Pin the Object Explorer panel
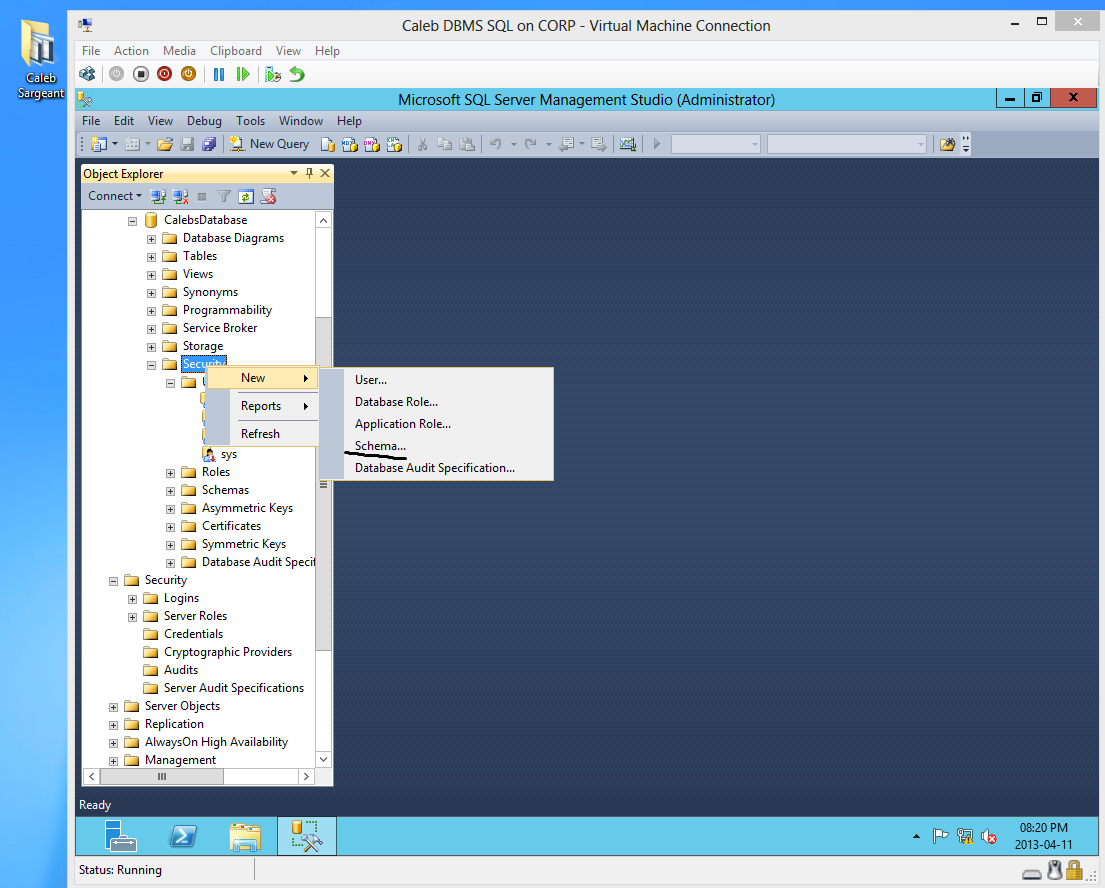The image size is (1105, 888). pyautogui.click(x=309, y=173)
